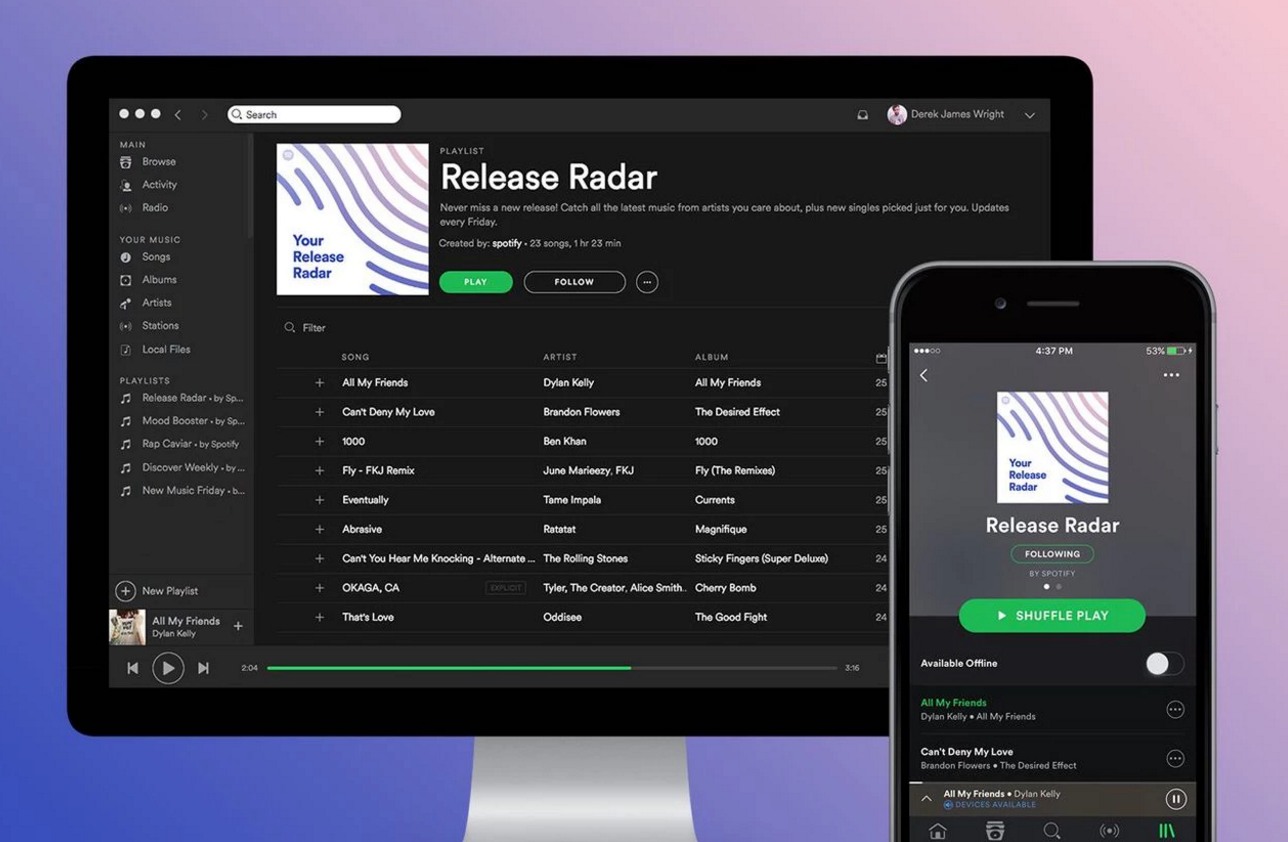Click the desktop forward navigation arrow
The image size is (1288, 842).
pos(205,115)
